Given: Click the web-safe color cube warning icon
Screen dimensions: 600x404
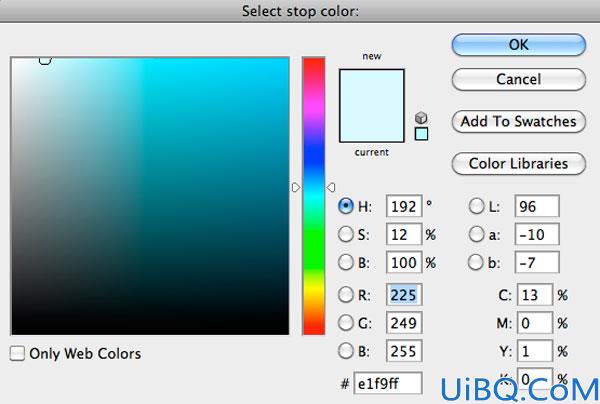Looking at the screenshot, I should coord(421,117).
